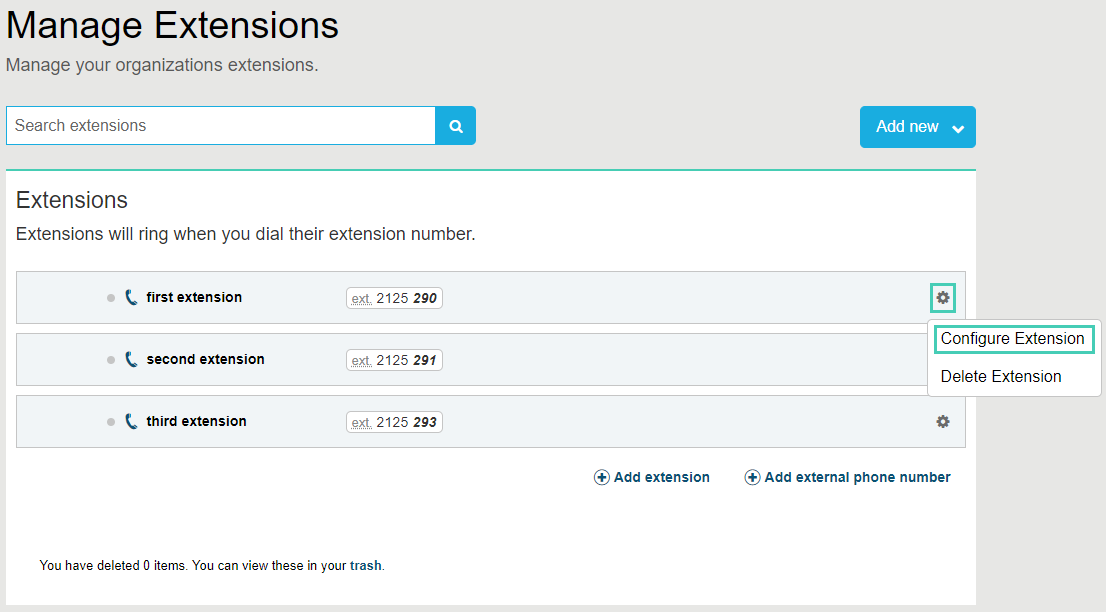The width and height of the screenshot is (1106, 612).
Task: Click the ext. 2125 291 badge
Action: [394, 360]
